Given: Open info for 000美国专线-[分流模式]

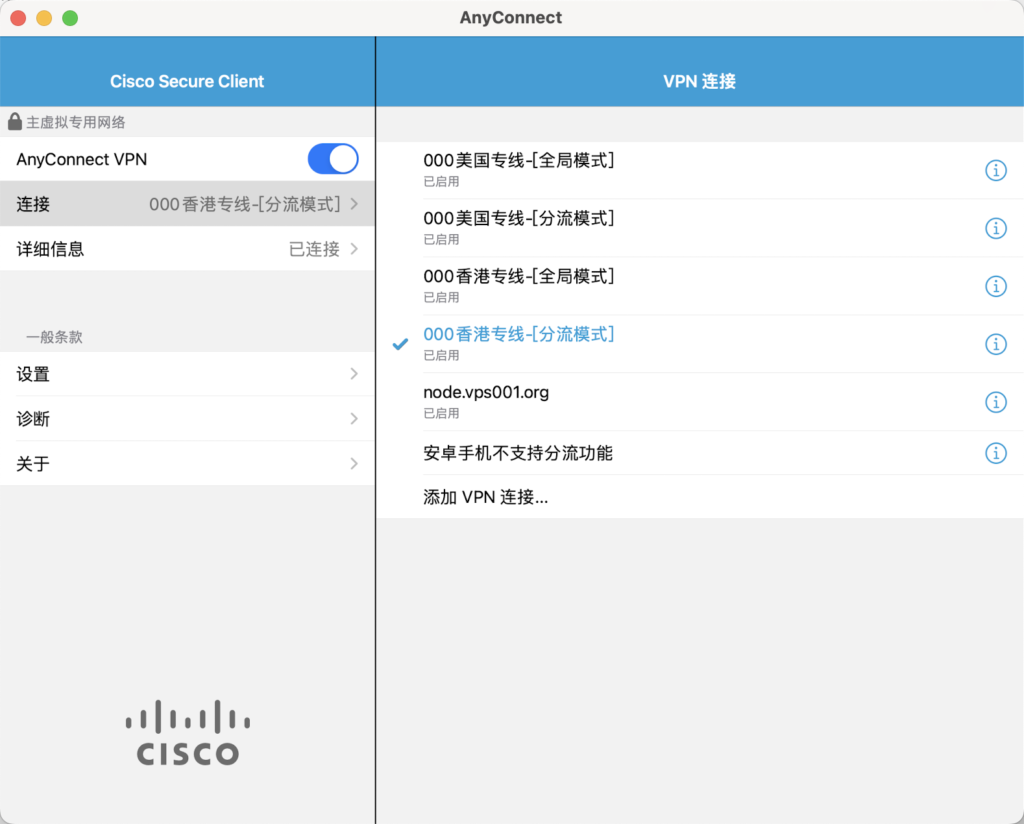Looking at the screenshot, I should pos(995,229).
